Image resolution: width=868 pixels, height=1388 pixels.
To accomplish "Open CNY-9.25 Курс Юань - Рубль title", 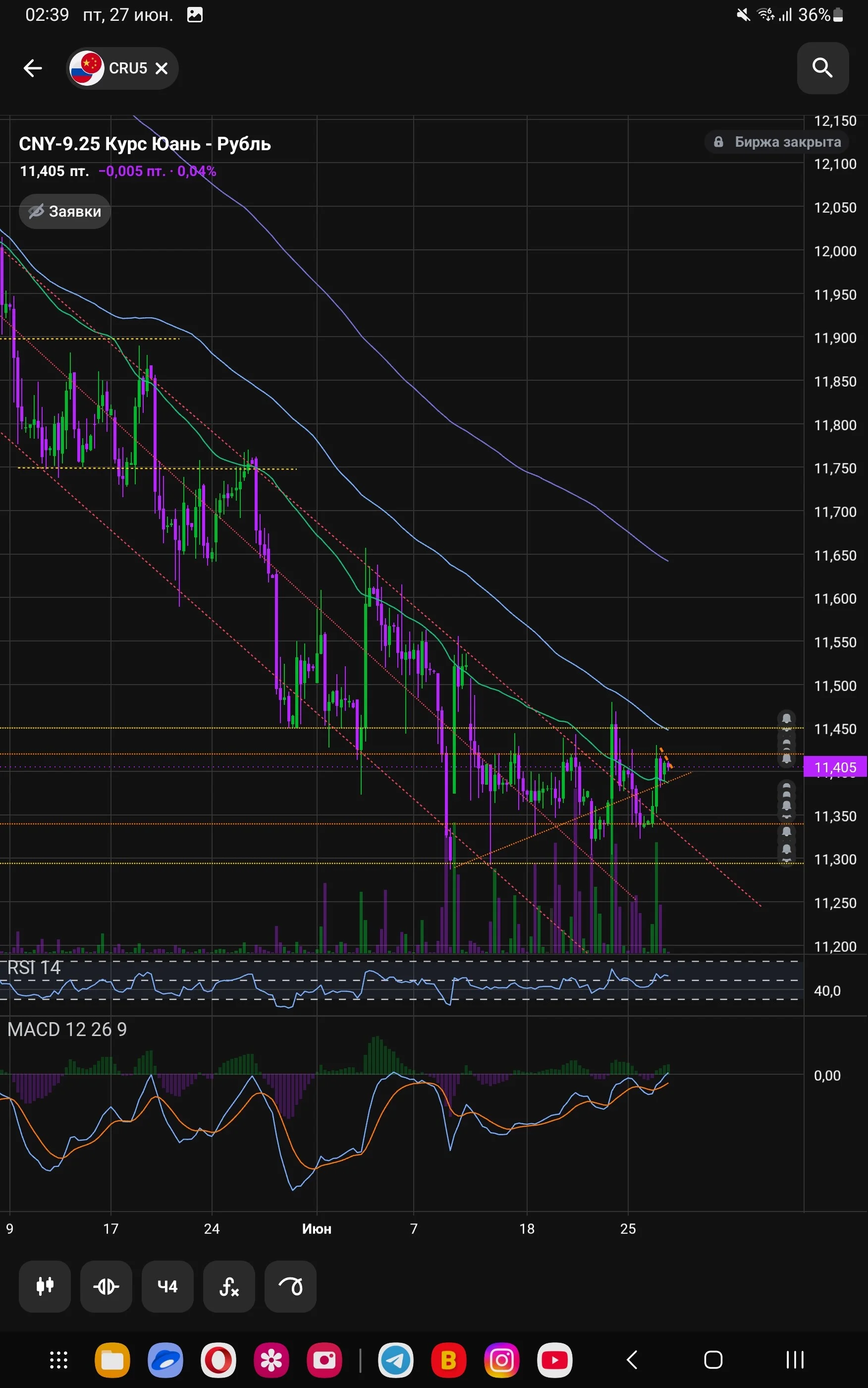I will click(x=145, y=144).
